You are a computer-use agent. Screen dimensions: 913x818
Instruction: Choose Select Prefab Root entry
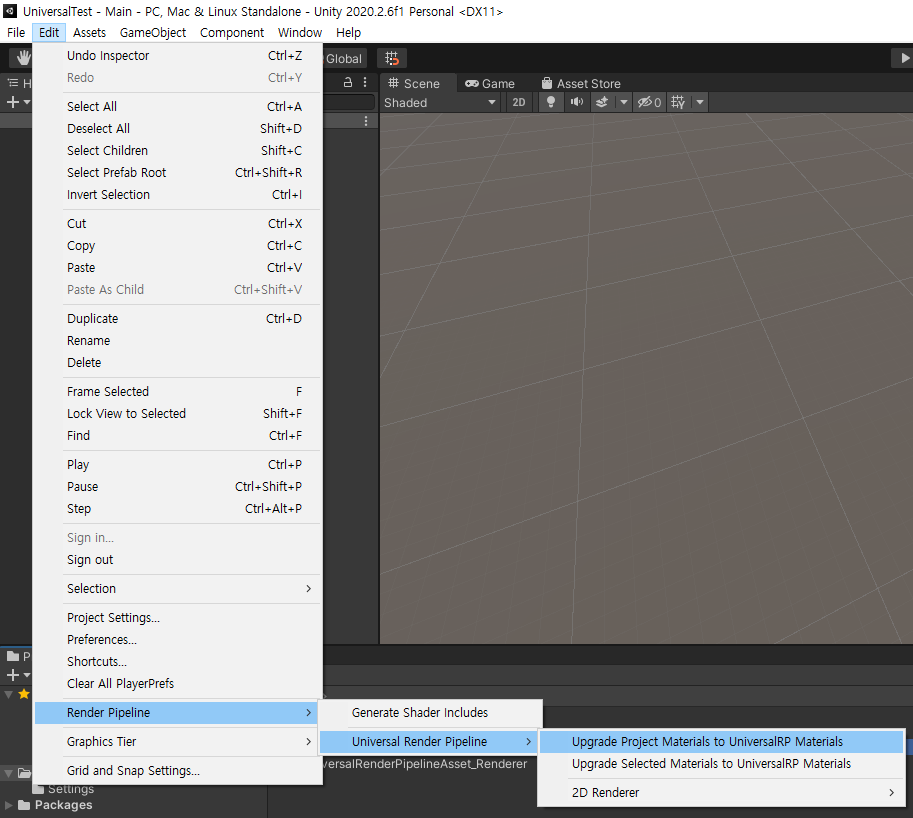click(178, 173)
